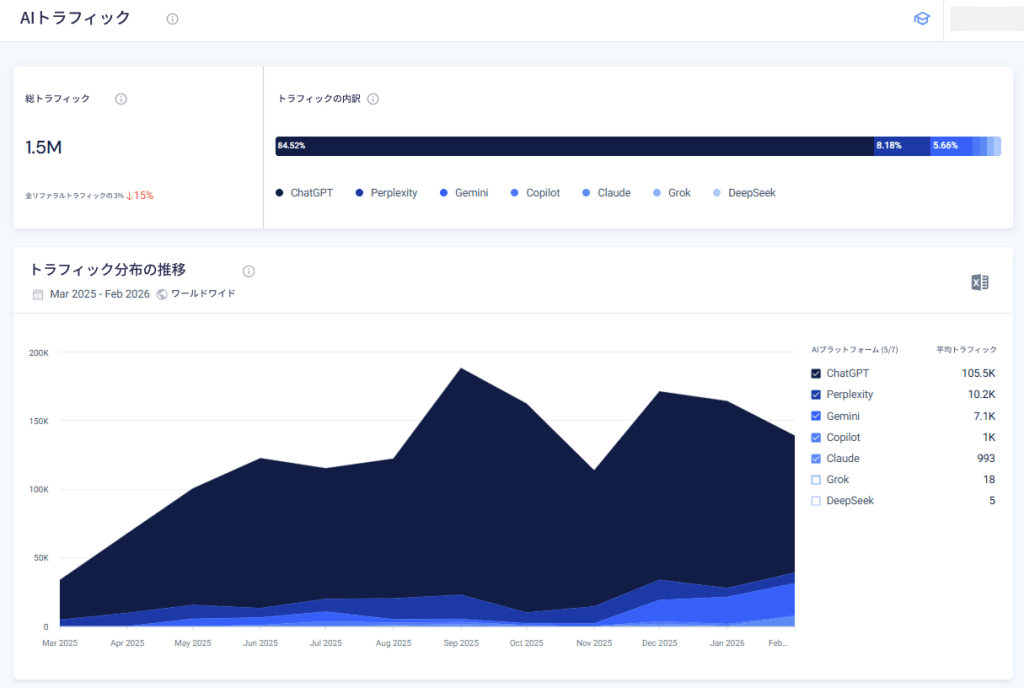Click the info icon next to トラフィックの内訳

point(373,99)
